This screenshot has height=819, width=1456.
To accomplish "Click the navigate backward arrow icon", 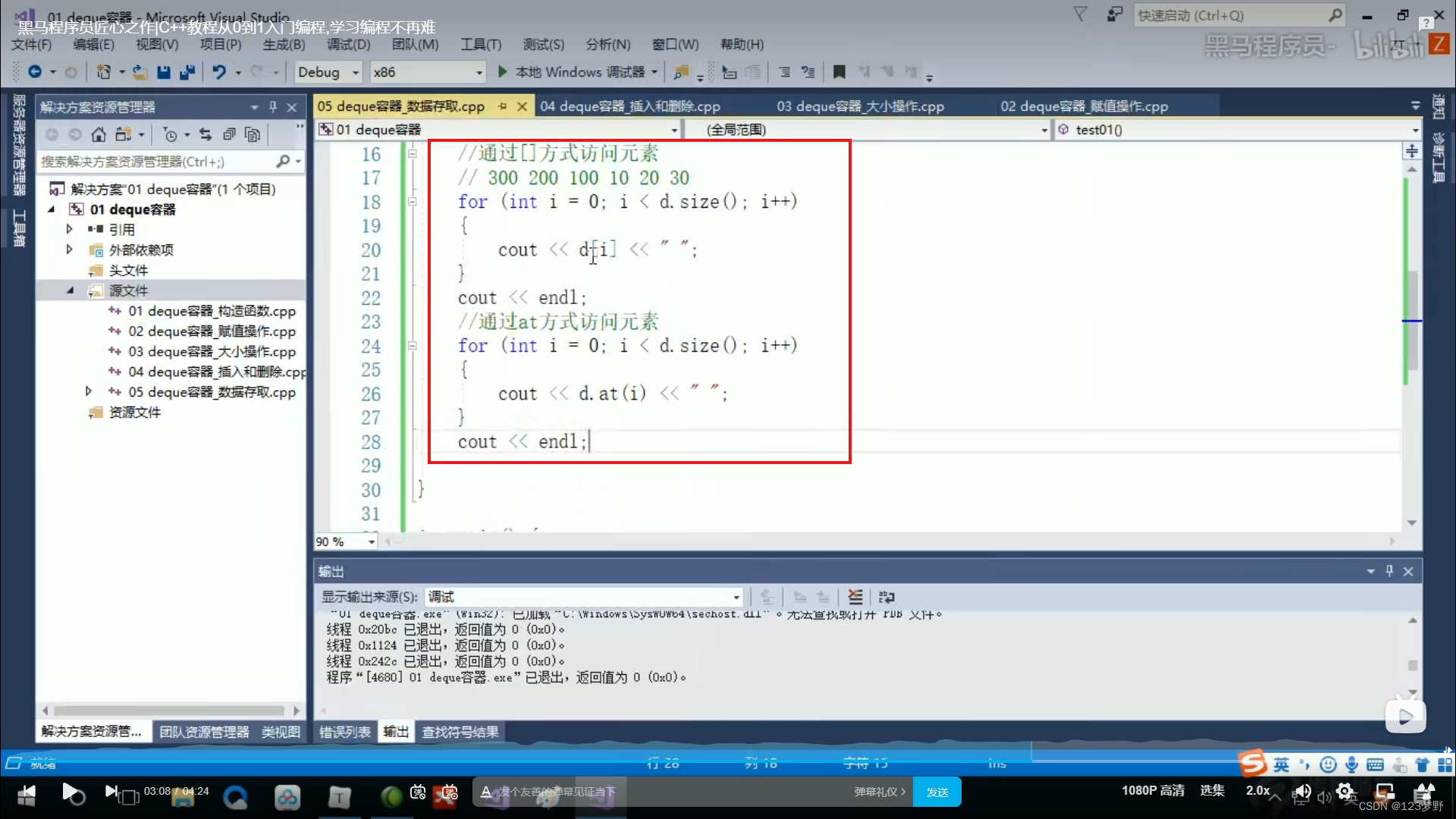I will point(35,72).
